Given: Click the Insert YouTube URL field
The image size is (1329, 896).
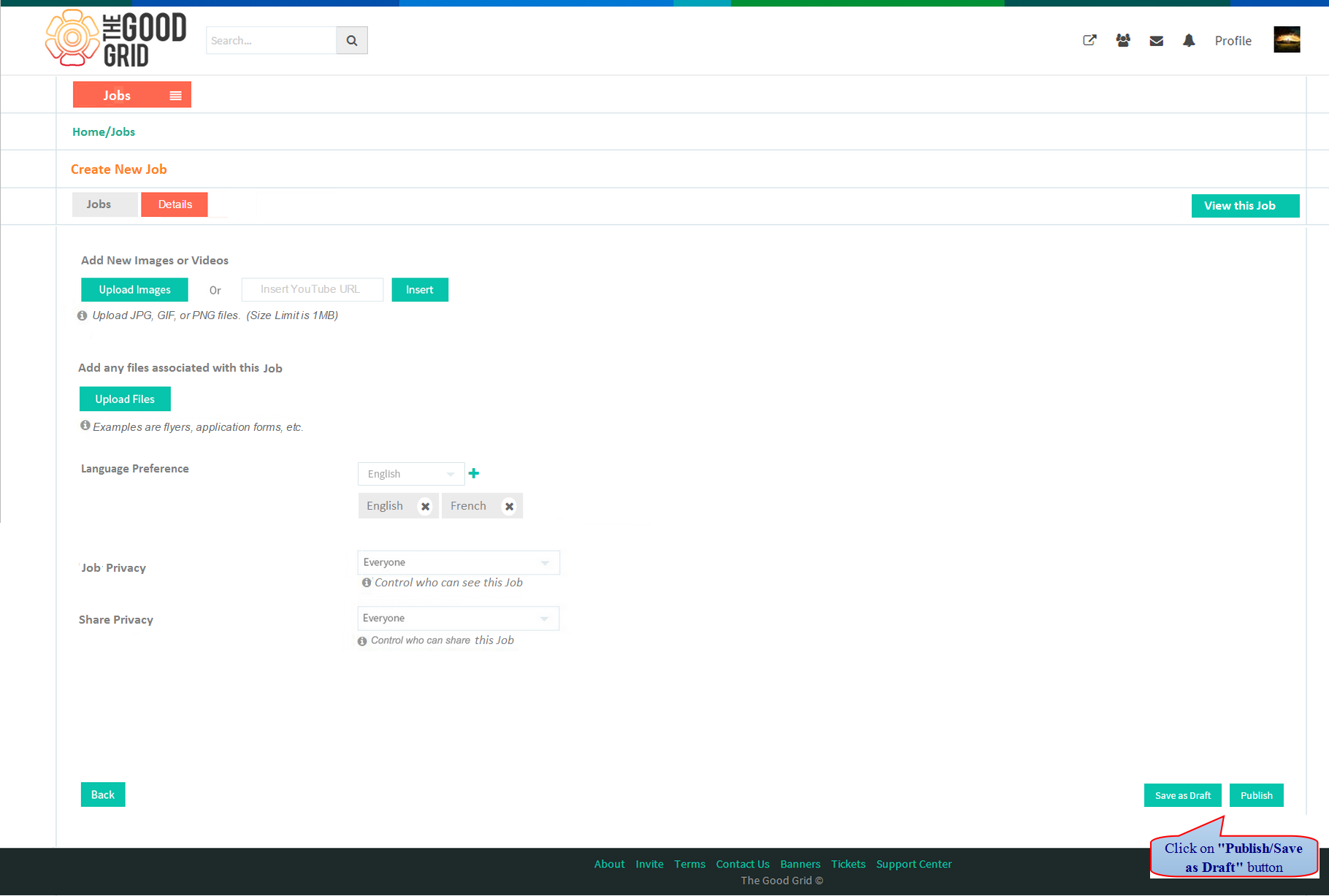Looking at the screenshot, I should (312, 289).
